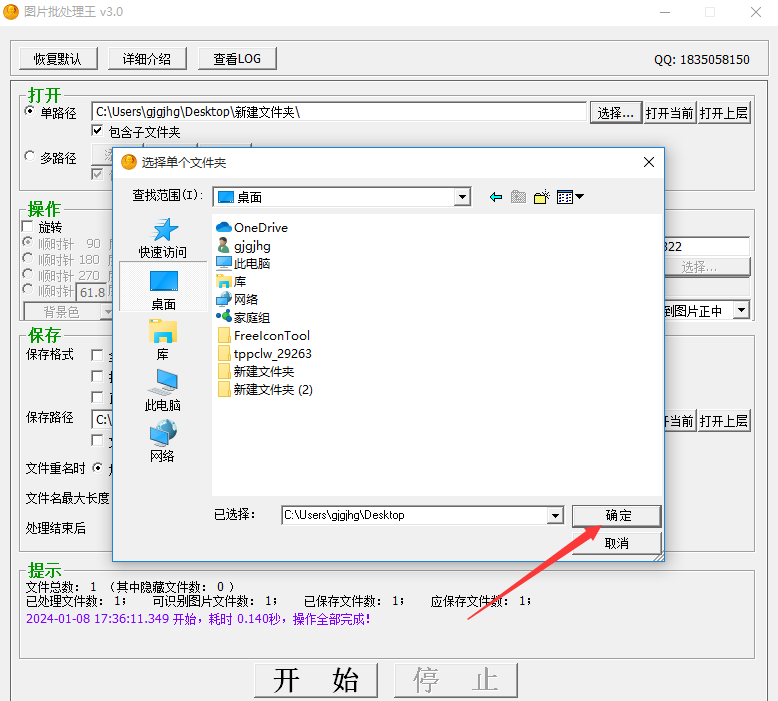Click the completion status message line
Viewport: 778px width, 701px height.
(x=198, y=619)
